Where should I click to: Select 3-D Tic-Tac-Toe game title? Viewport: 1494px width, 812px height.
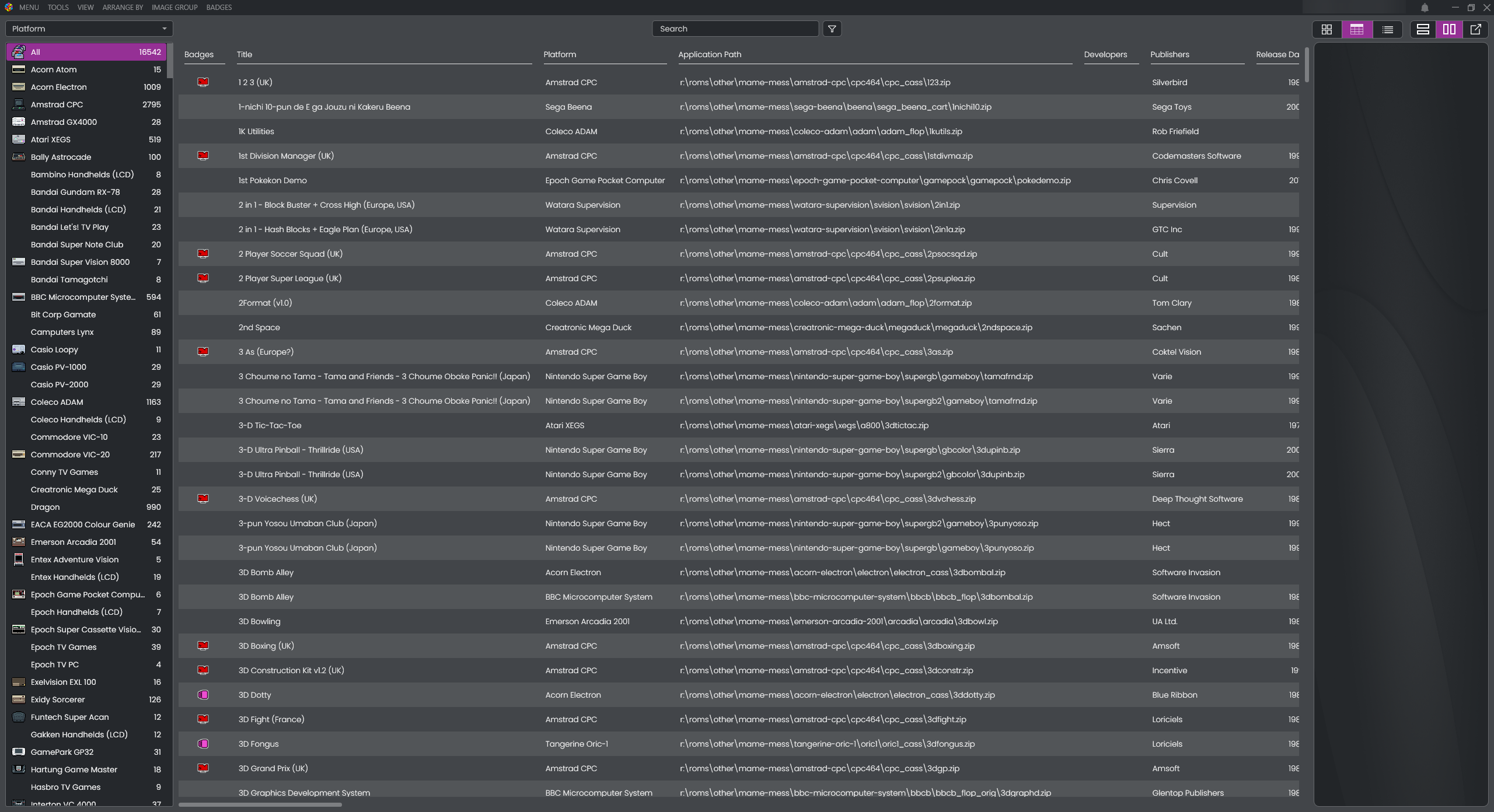pos(270,425)
